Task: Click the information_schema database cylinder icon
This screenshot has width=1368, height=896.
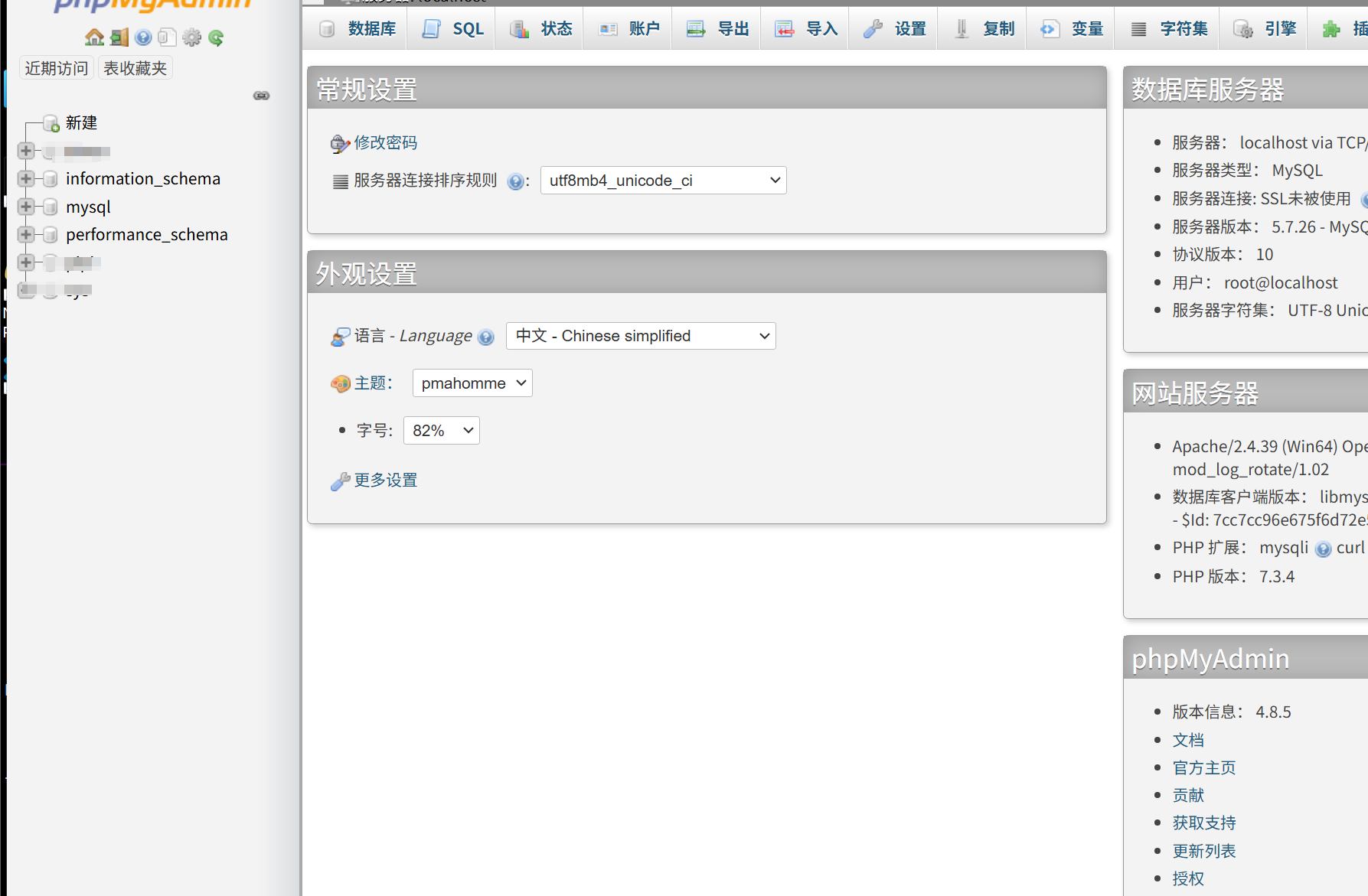Action: 51,179
